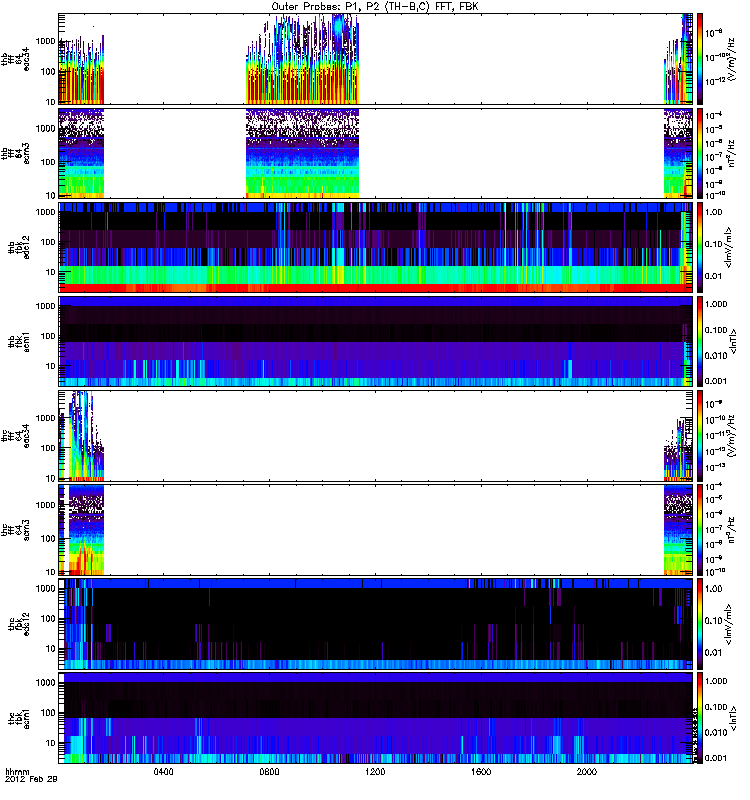
Task: Click the (V/m)²/Hz unit label of thb eac34 panel
Action: click(731, 59)
